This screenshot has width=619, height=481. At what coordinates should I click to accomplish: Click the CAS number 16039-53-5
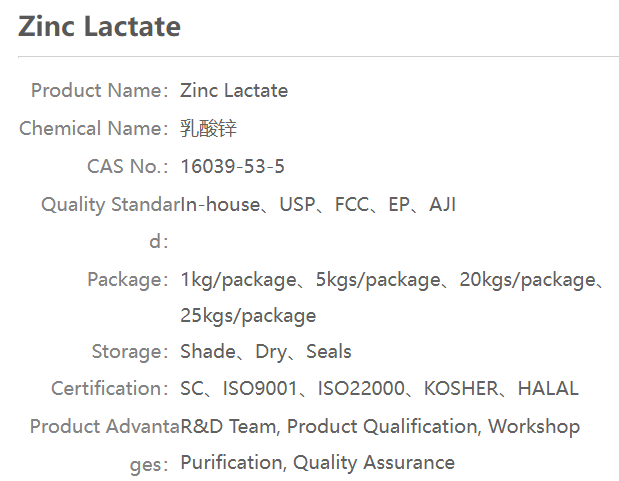[x=232, y=167]
